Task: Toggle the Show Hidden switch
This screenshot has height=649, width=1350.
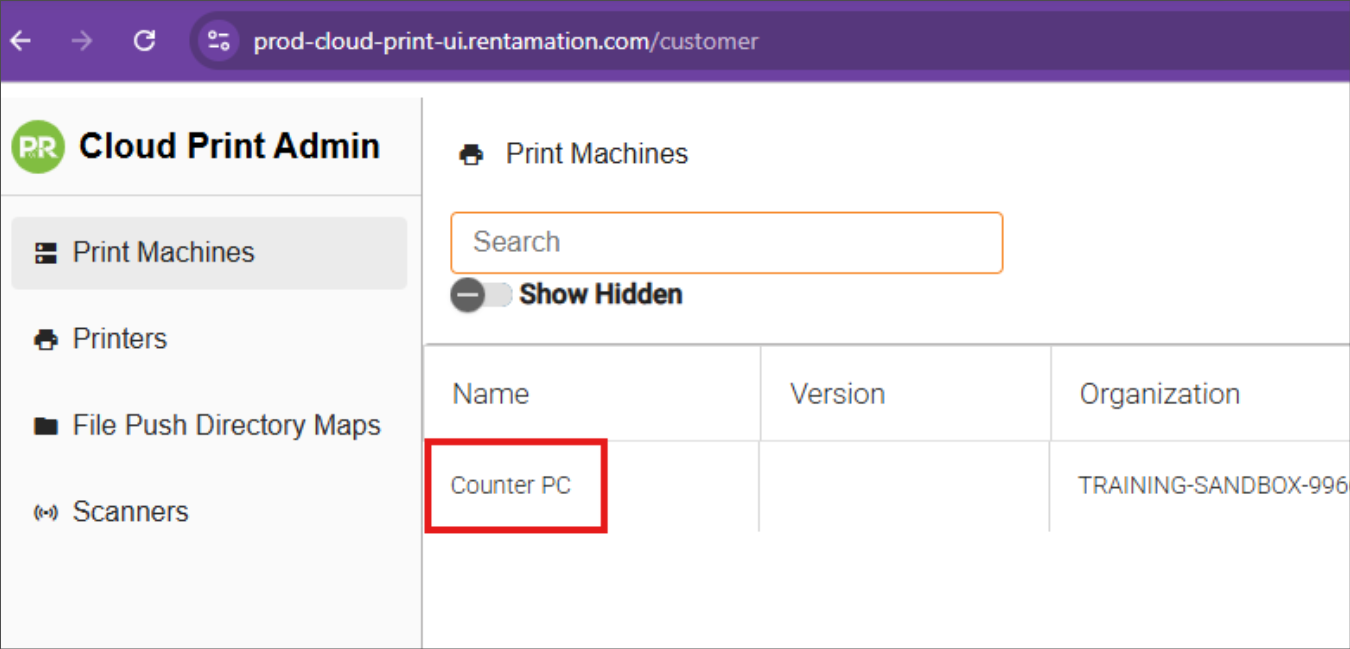Action: (x=480, y=295)
